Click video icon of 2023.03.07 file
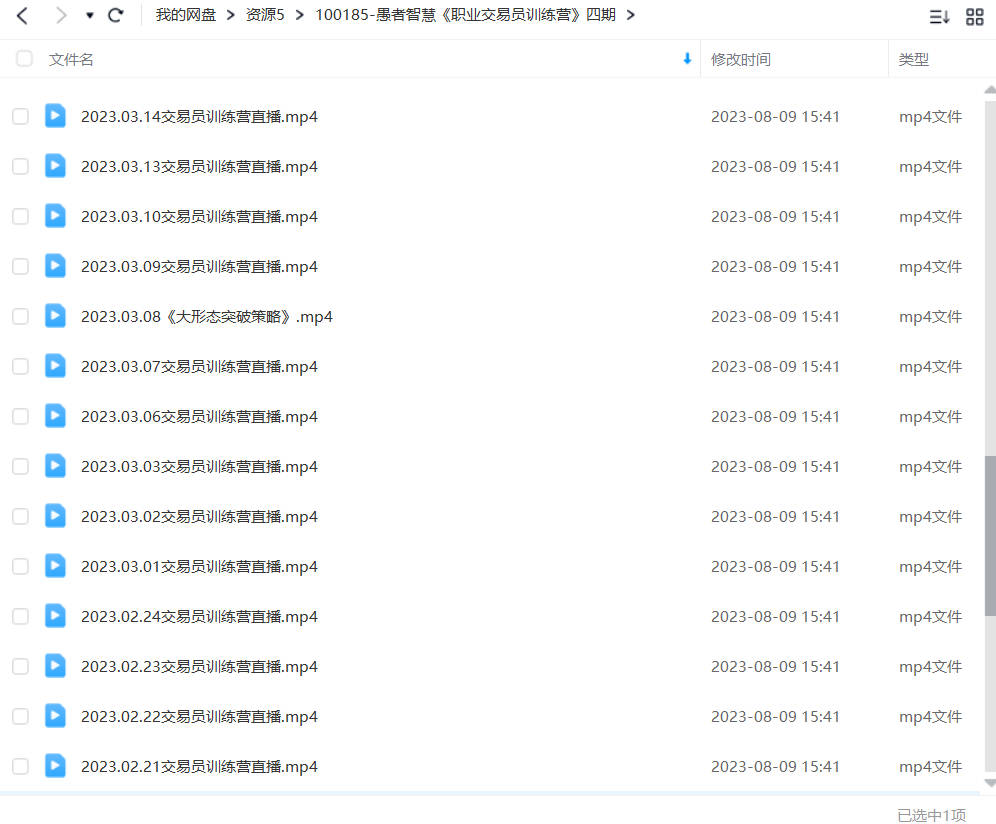996x824 pixels. tap(55, 365)
